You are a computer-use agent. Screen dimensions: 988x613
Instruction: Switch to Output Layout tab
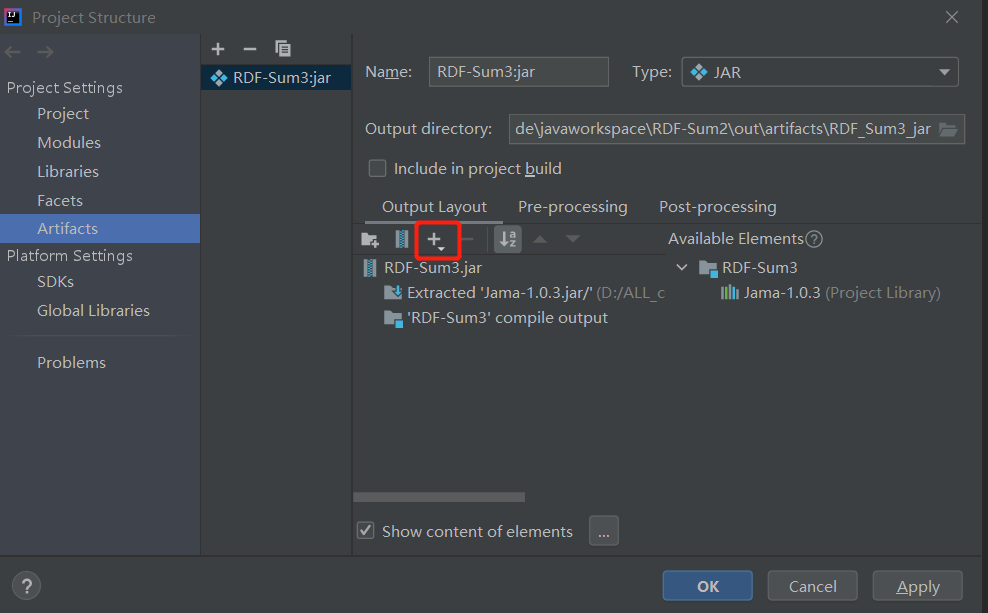(x=434, y=207)
